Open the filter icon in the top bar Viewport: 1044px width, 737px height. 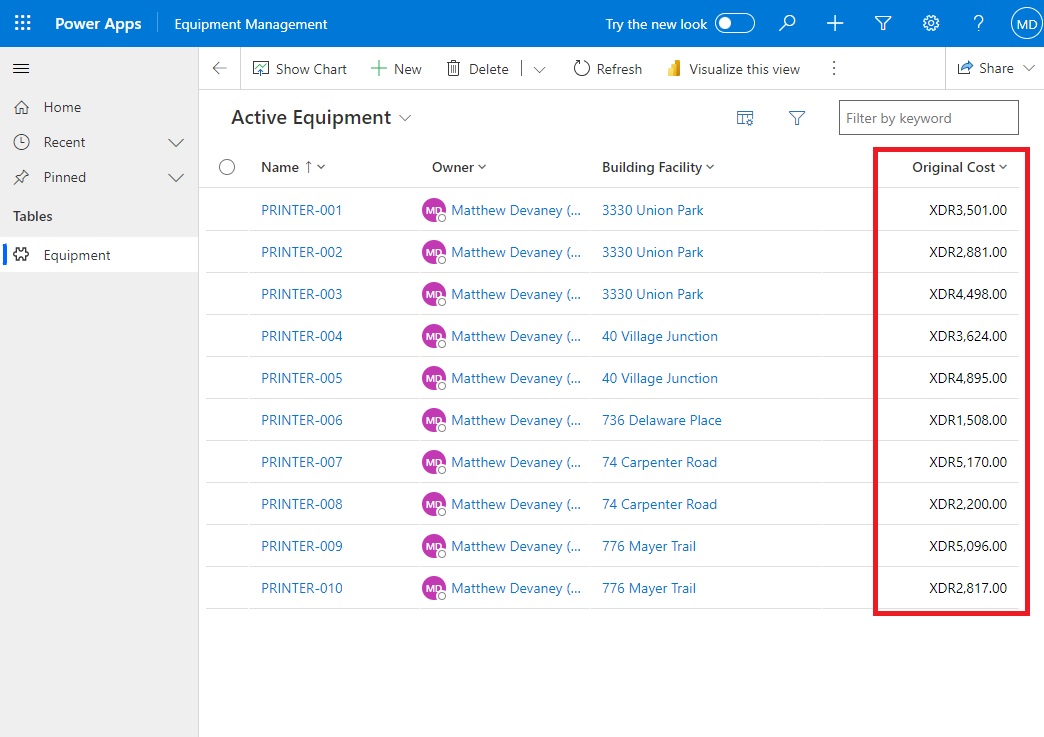pos(882,23)
